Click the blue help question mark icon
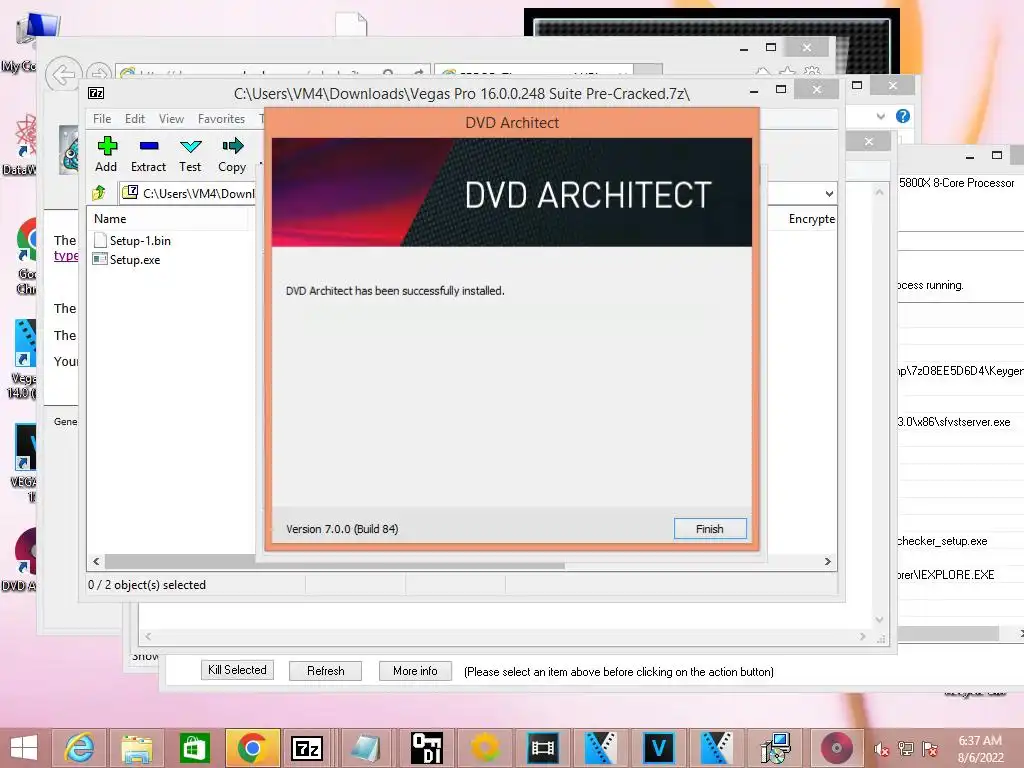 click(x=903, y=116)
